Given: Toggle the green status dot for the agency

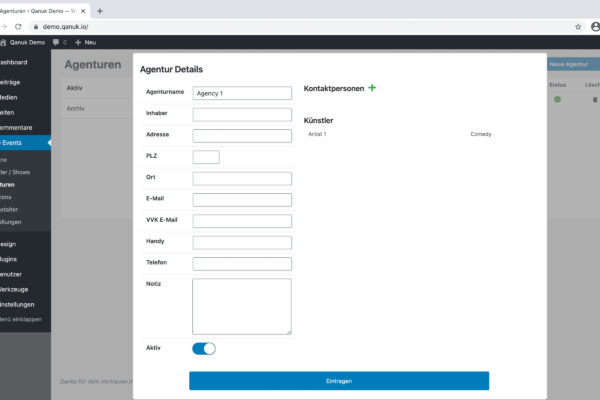Looking at the screenshot, I should coord(558,100).
